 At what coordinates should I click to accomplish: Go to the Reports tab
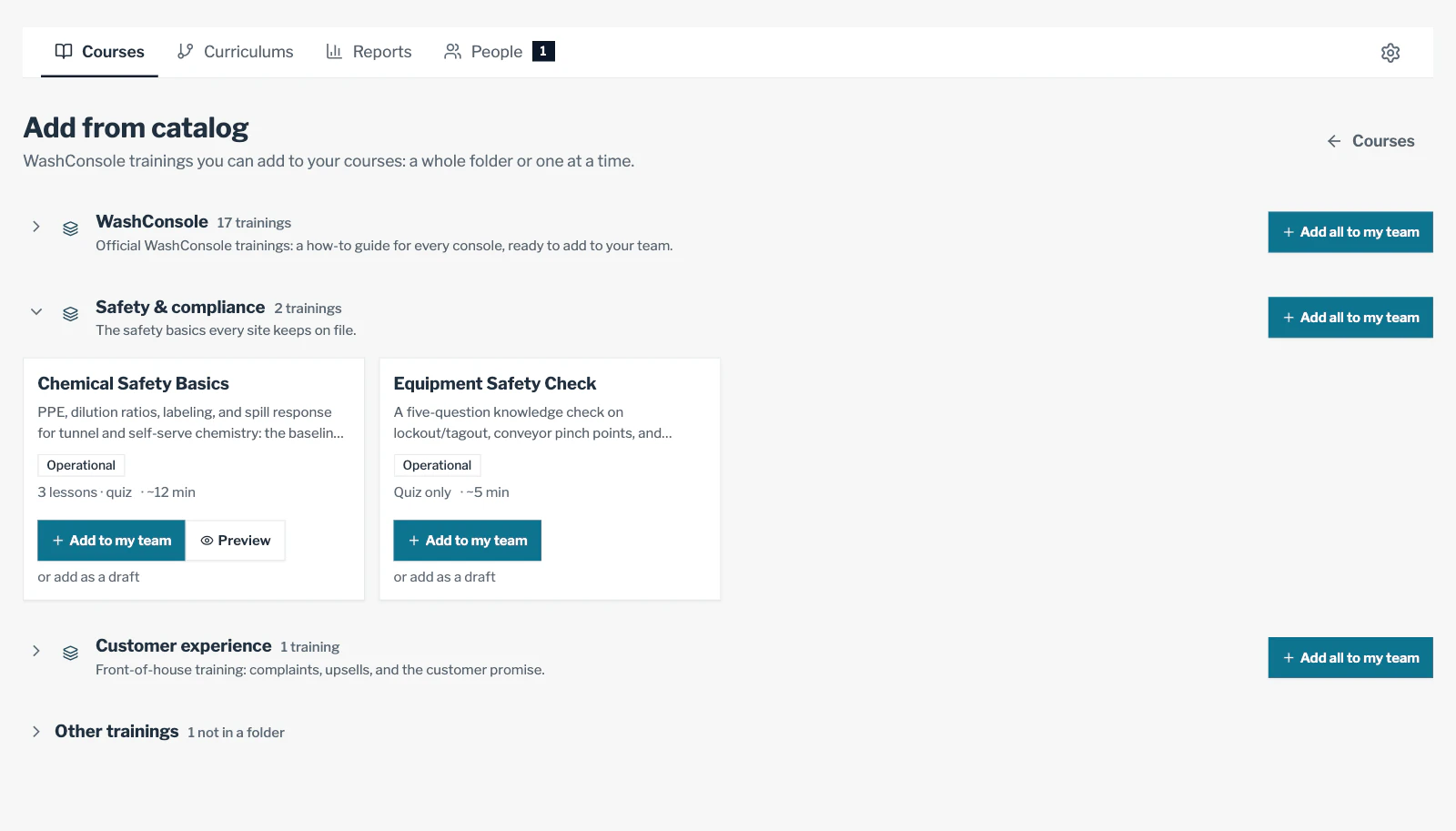coord(369,52)
